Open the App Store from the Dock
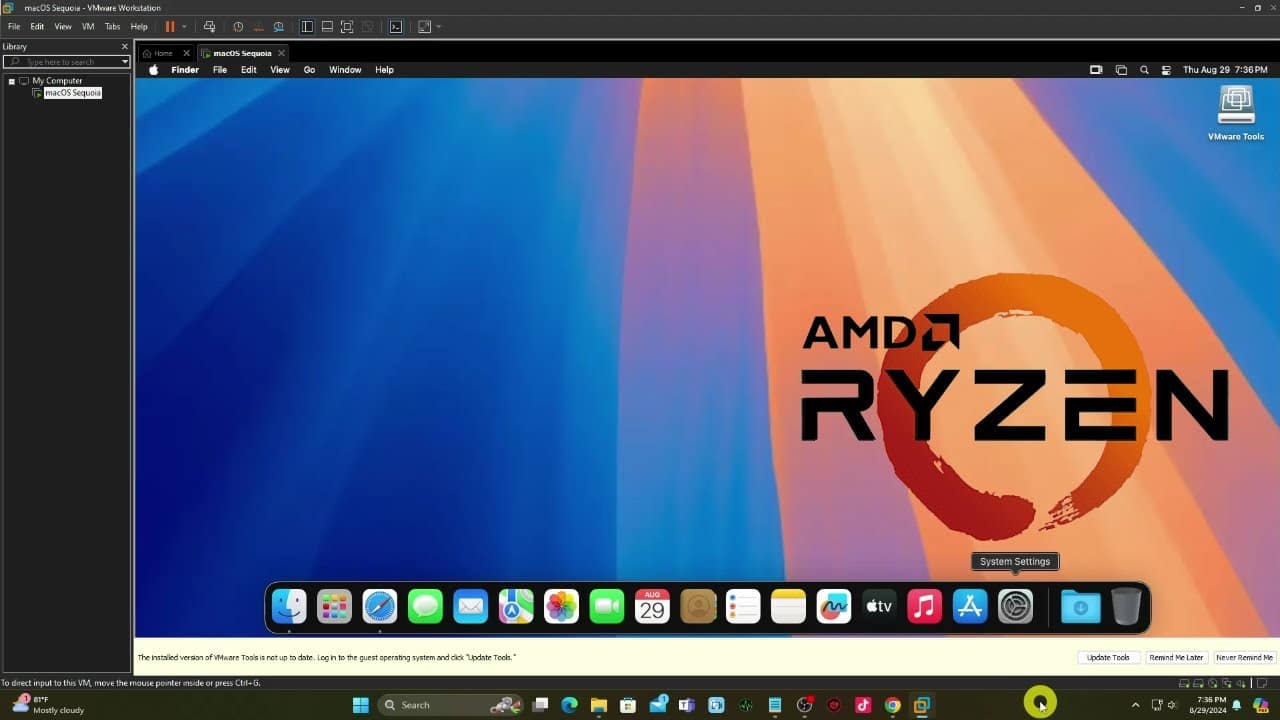Screen dimensions: 1280x720 tap(970, 606)
